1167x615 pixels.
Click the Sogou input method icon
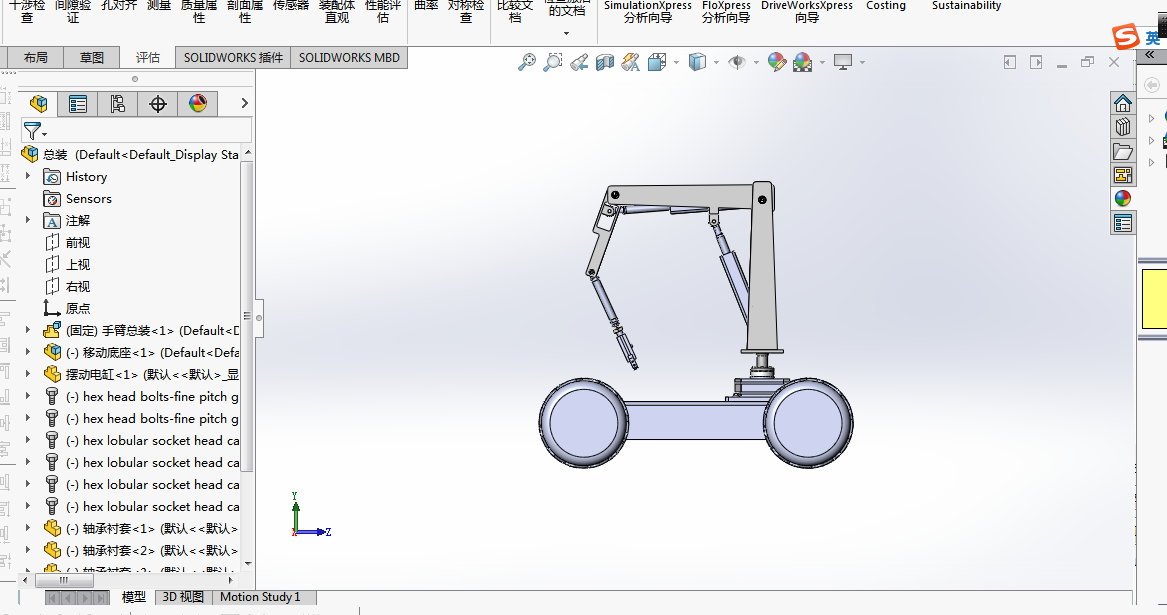click(1125, 36)
